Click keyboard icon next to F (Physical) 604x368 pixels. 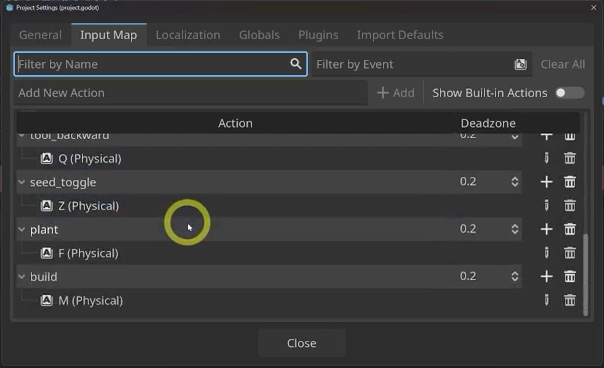pos(47,253)
